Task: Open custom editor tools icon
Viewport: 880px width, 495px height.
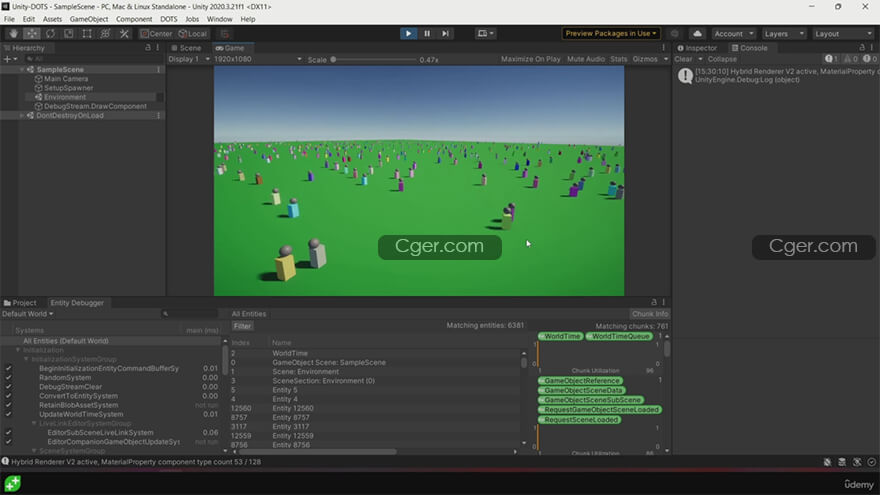Action: point(124,34)
